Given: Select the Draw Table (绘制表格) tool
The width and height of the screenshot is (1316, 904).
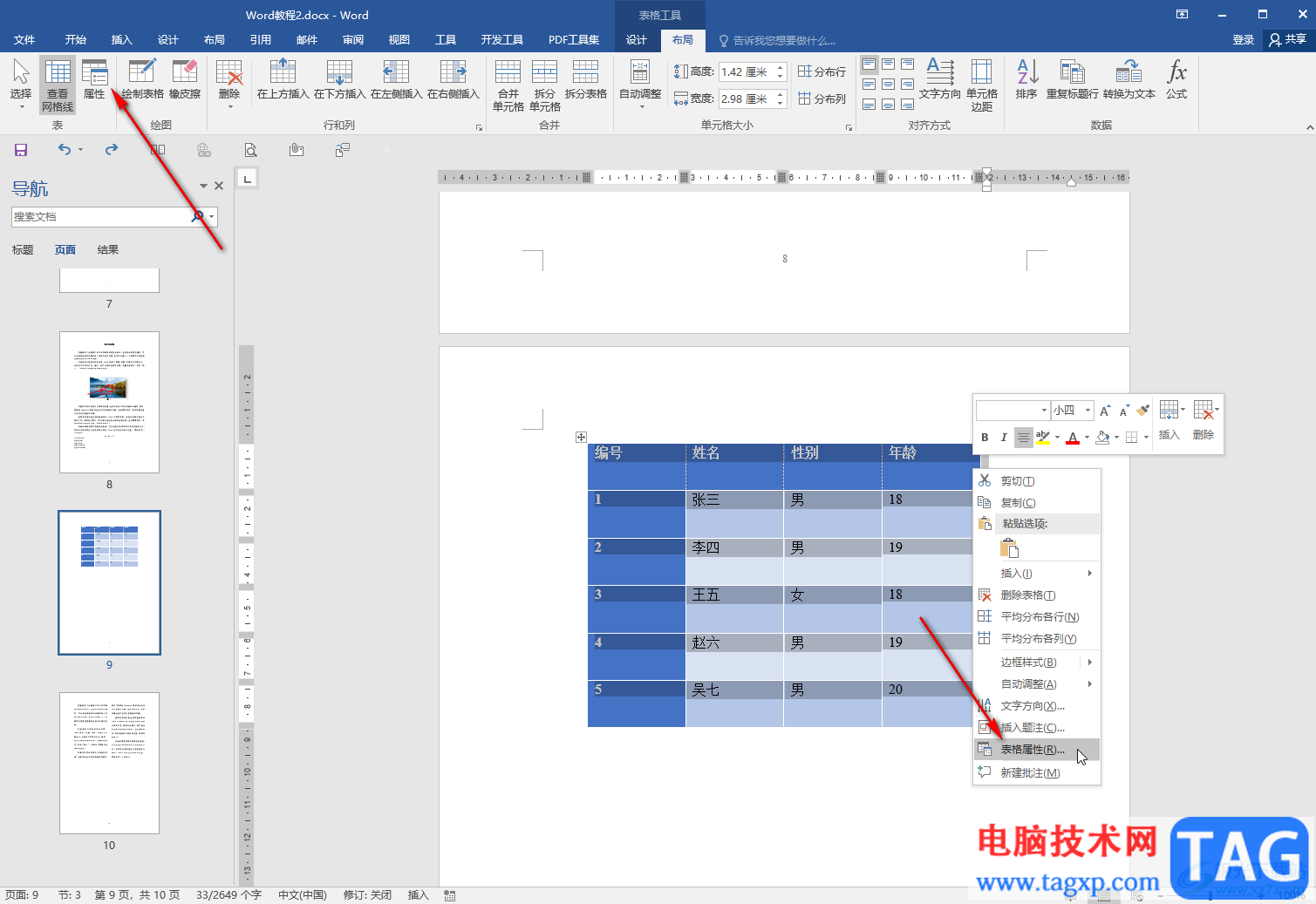Looking at the screenshot, I should (142, 79).
